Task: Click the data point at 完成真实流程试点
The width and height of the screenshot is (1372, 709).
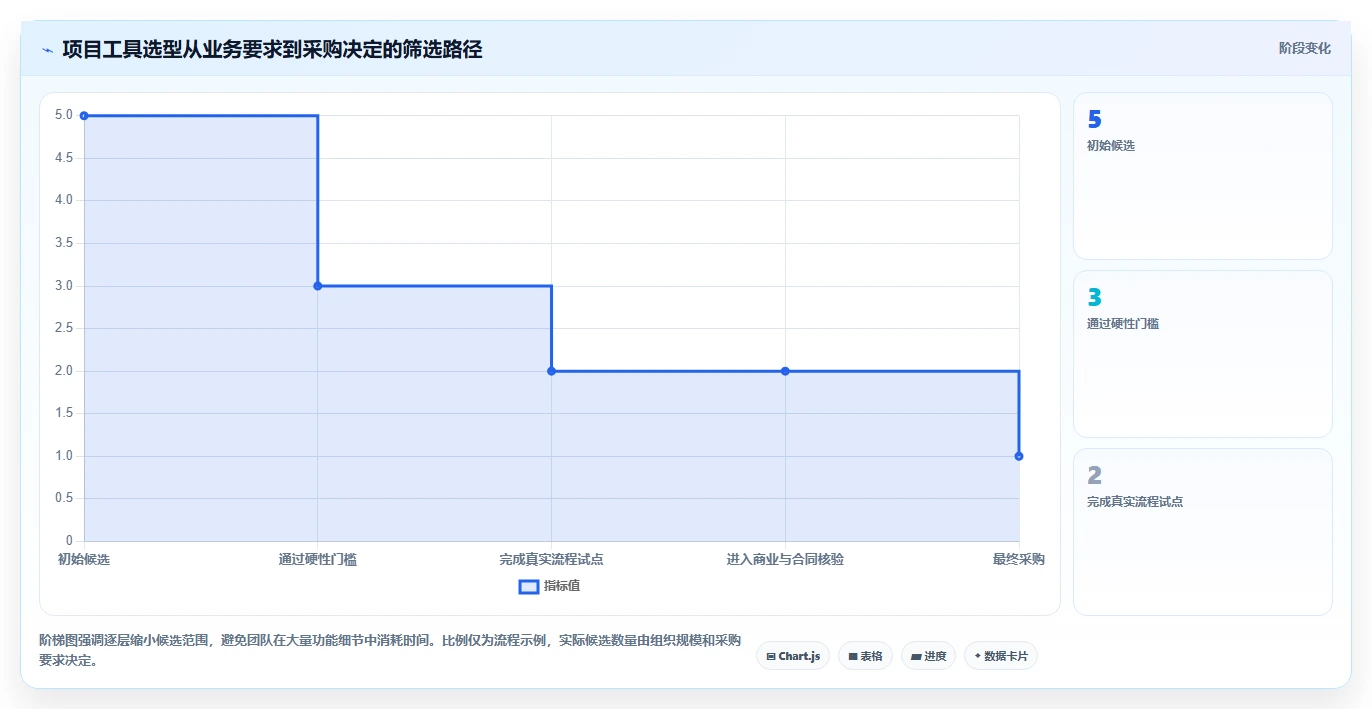Action: tap(551, 371)
